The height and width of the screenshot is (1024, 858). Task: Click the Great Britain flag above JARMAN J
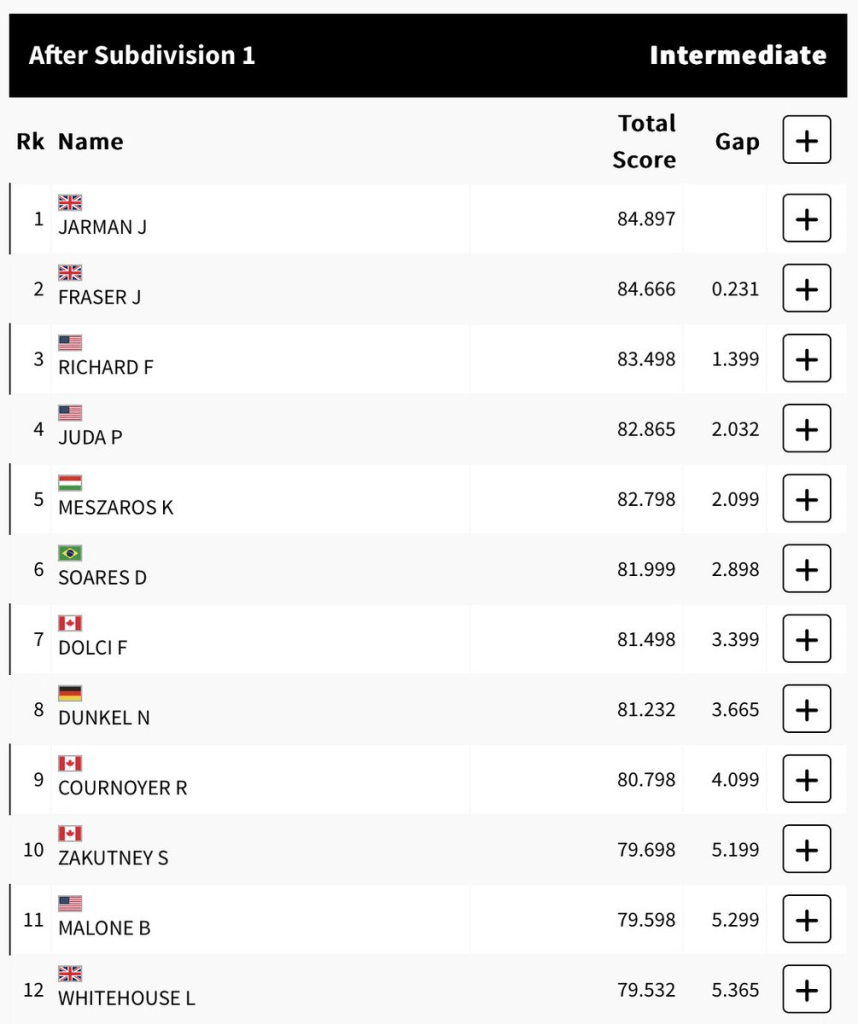click(x=70, y=203)
